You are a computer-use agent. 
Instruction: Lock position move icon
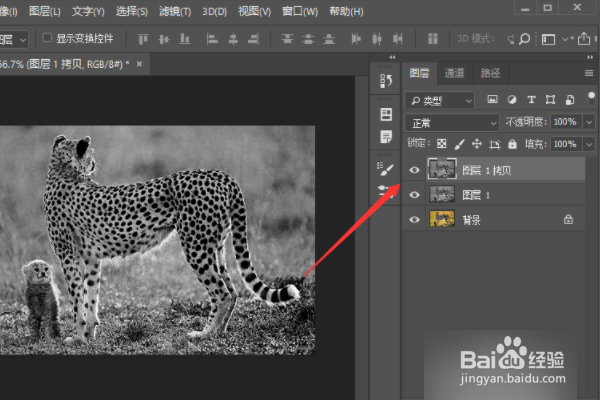477,144
